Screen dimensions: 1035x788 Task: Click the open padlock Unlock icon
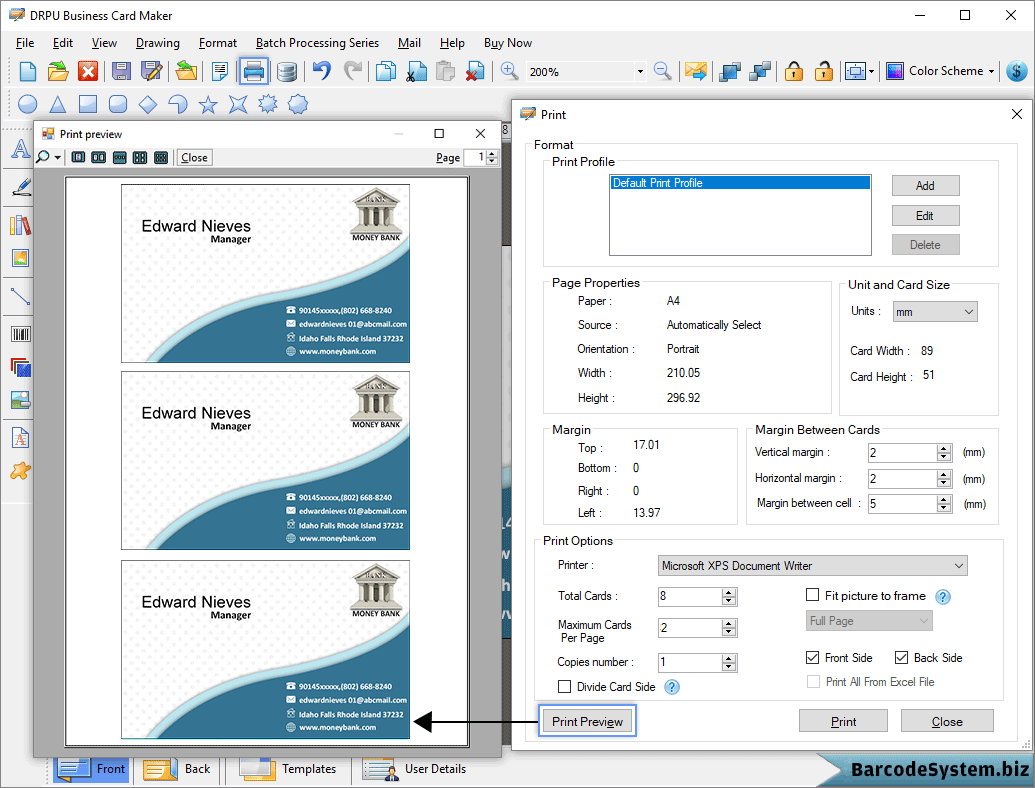[x=823, y=70]
